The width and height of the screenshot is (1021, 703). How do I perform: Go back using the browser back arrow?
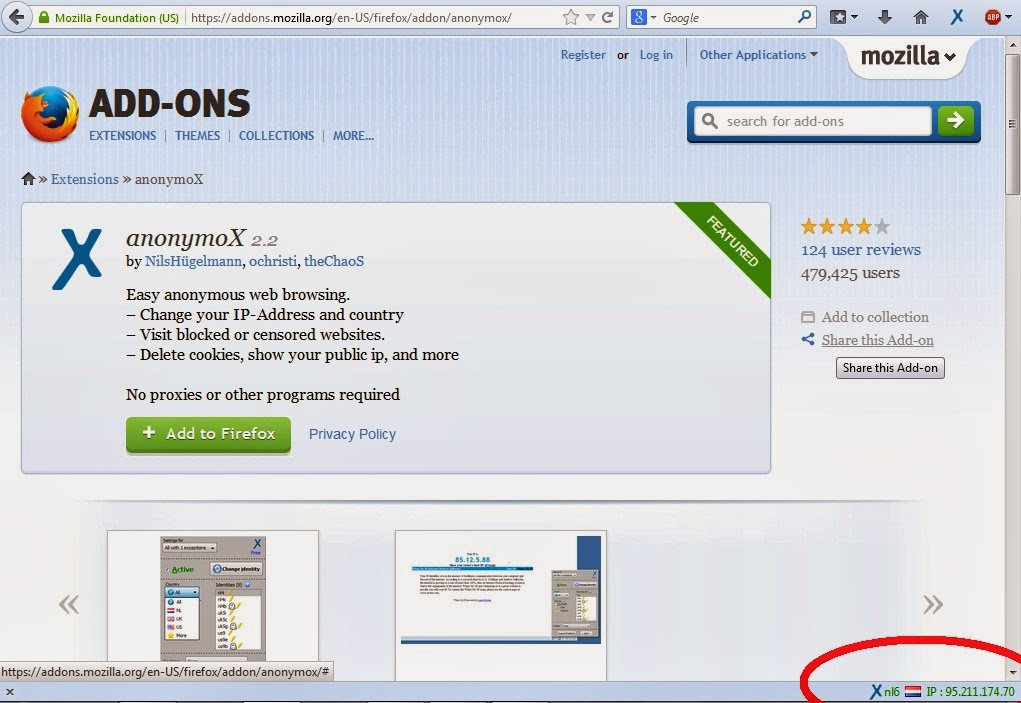(x=17, y=16)
